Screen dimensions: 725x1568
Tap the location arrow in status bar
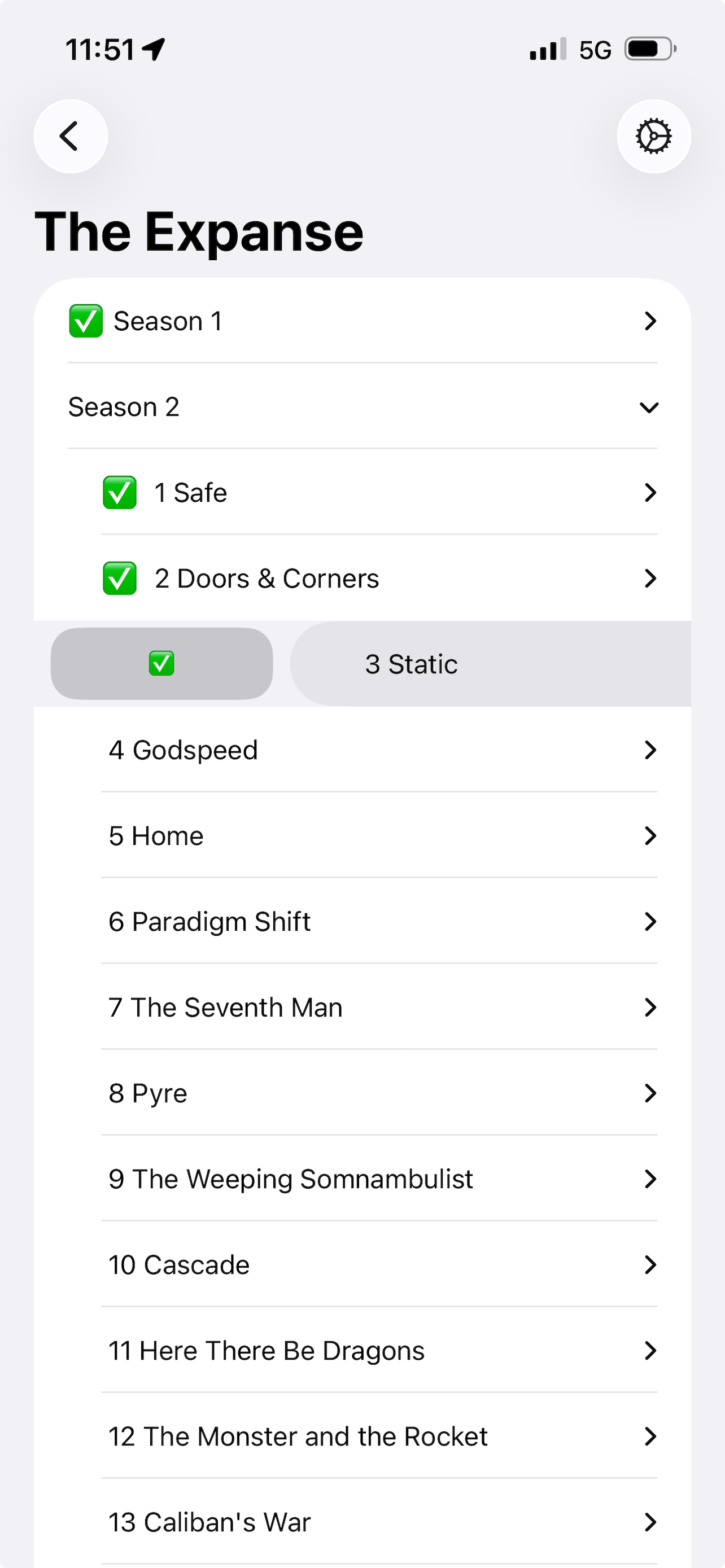coord(154,49)
